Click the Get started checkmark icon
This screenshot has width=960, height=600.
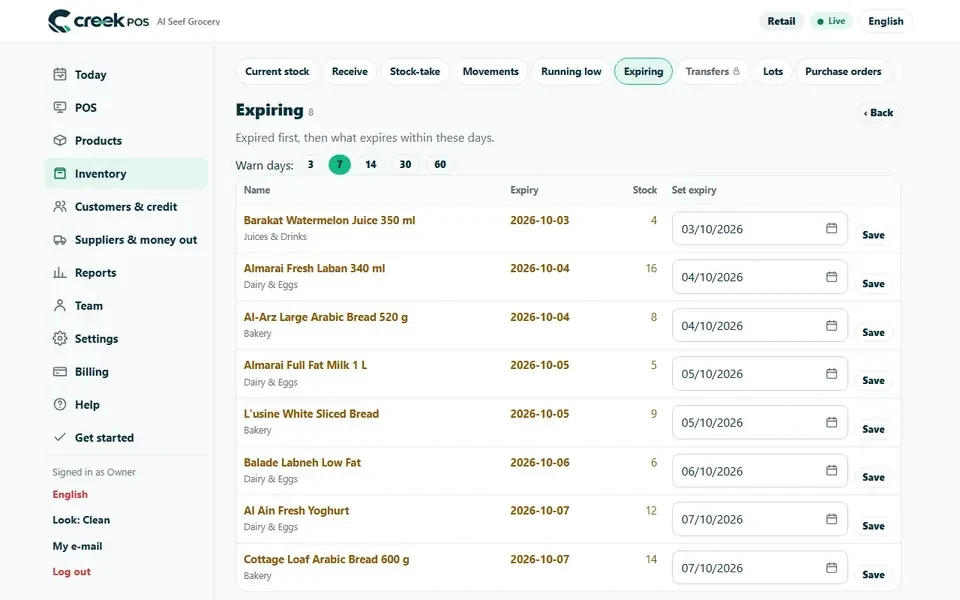60,437
